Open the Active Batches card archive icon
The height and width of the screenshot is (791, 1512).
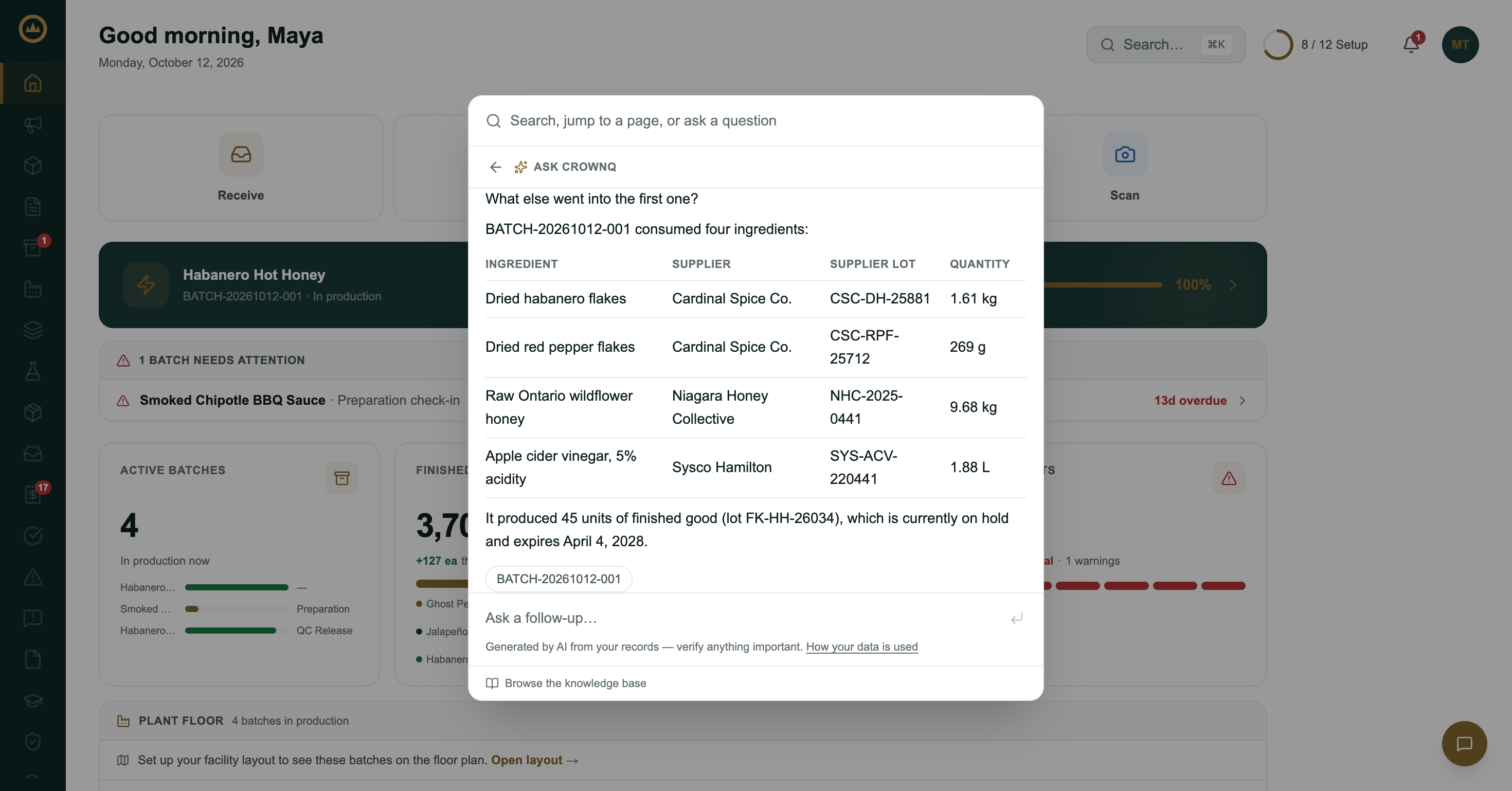[x=341, y=478]
